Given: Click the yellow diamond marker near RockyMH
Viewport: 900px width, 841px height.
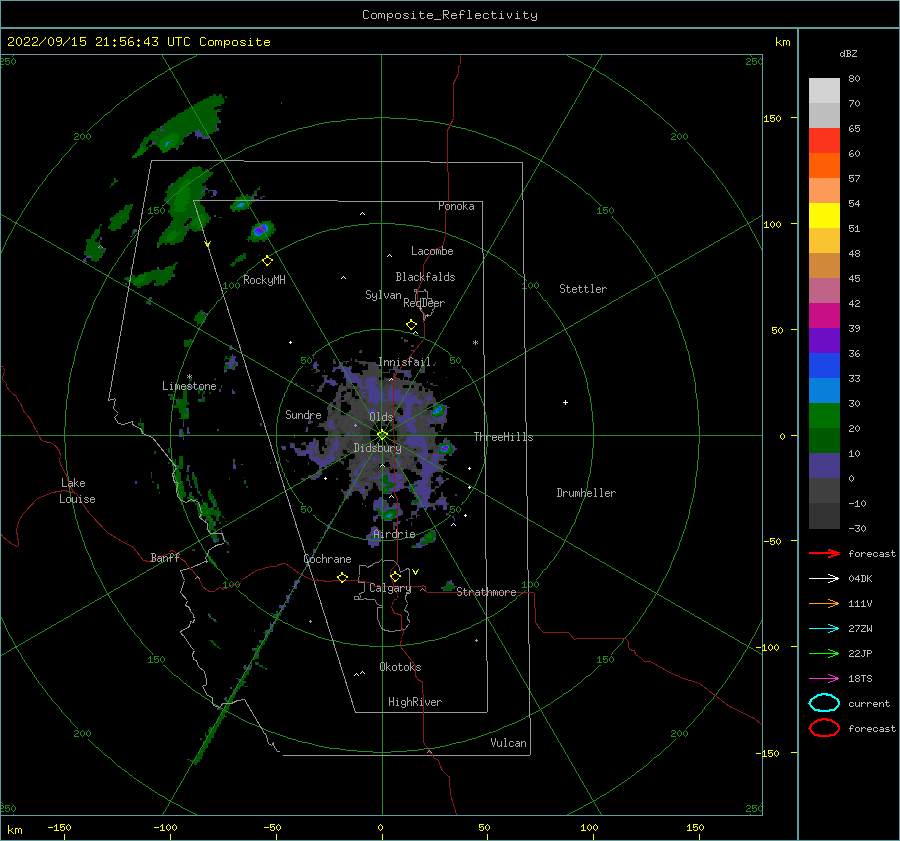Looking at the screenshot, I should 267,261.
